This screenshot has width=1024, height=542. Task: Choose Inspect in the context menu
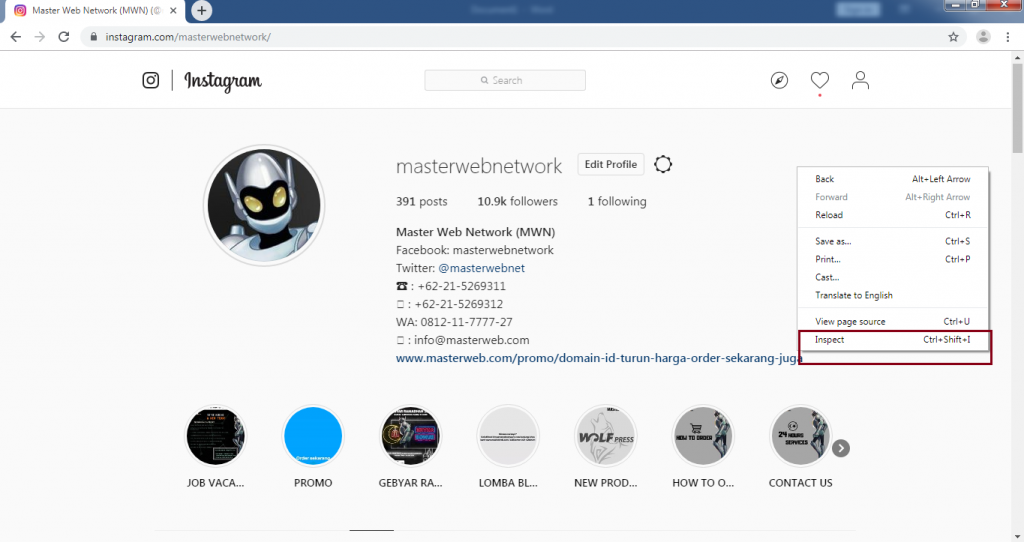point(893,340)
